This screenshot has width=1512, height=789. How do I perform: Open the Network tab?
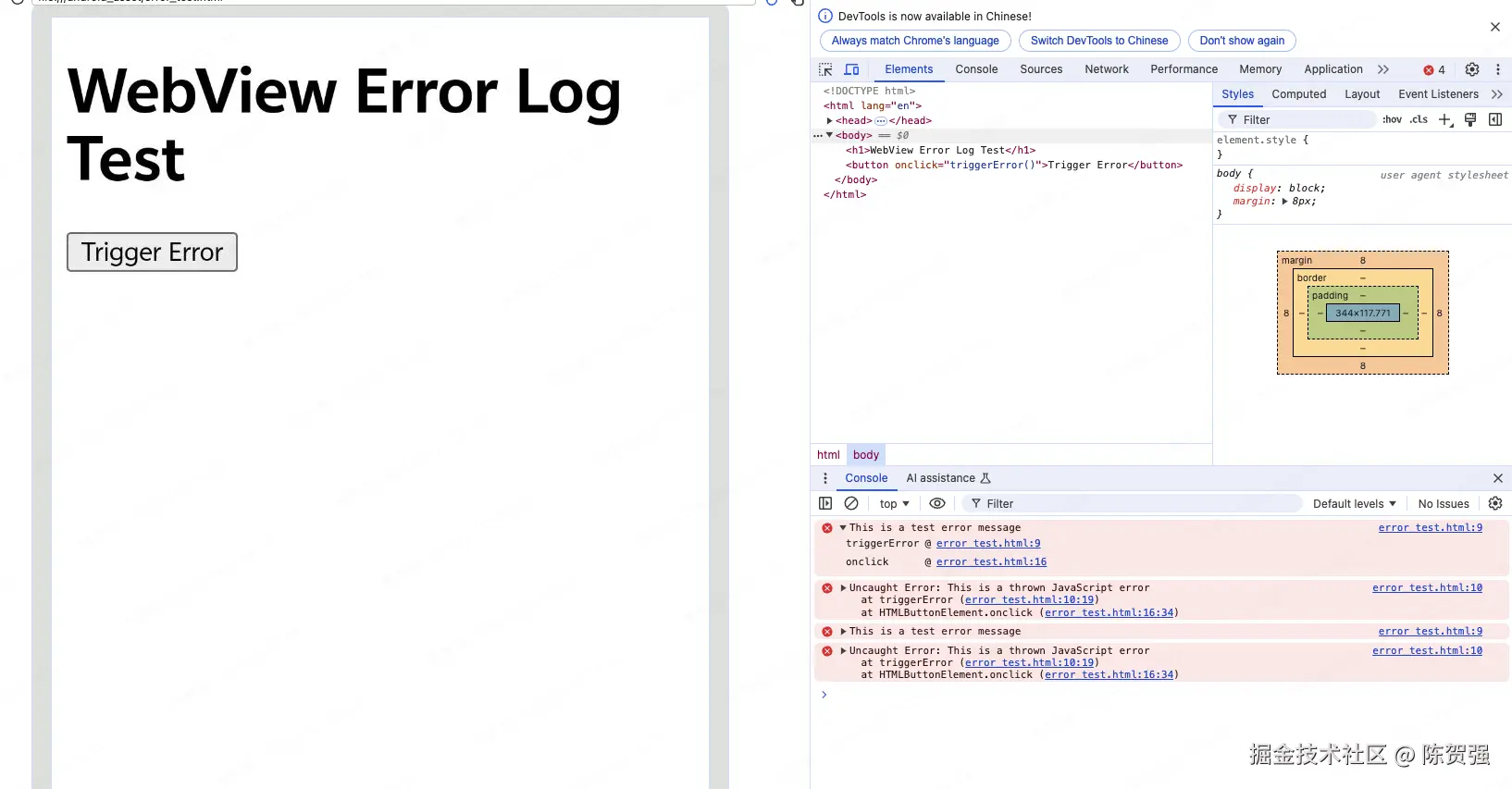coord(1107,69)
